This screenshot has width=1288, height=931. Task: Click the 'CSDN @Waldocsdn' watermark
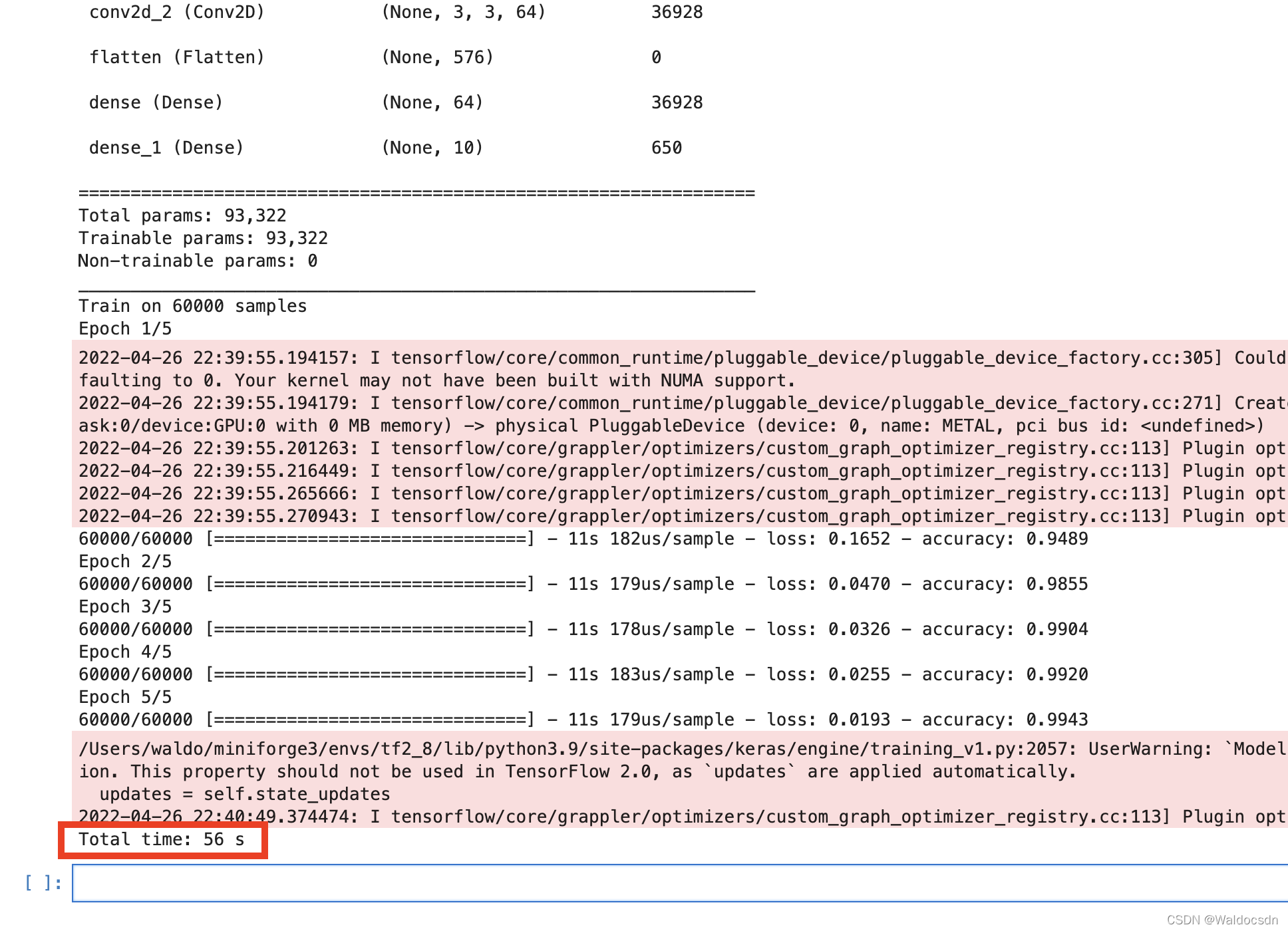(x=1221, y=920)
